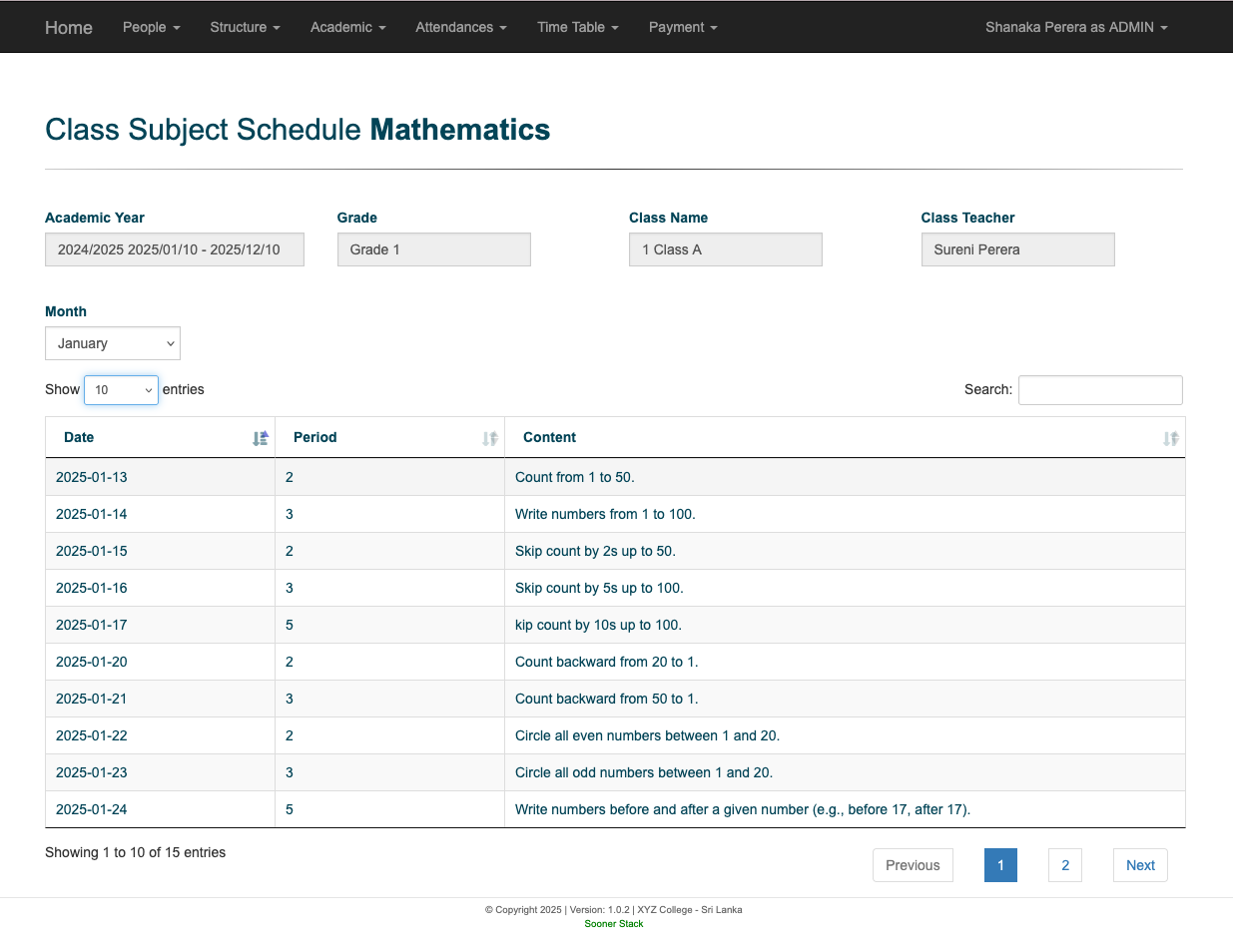Click the Academic Year field
This screenshot has height=952, width=1233.
pyautogui.click(x=175, y=249)
